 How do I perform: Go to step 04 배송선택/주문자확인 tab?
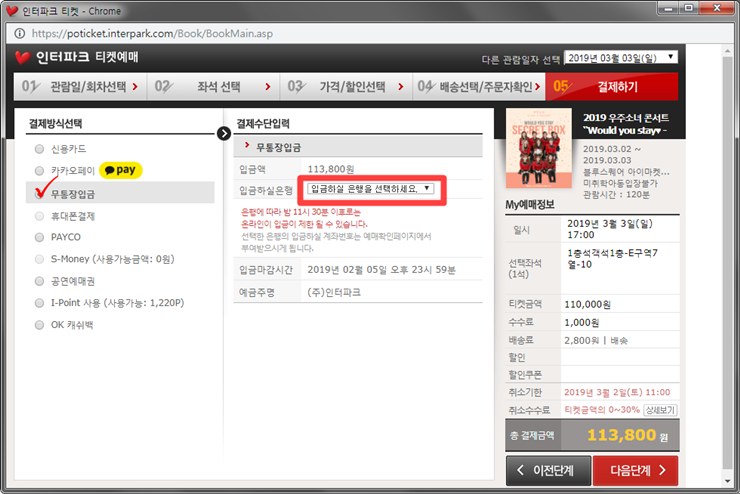coord(479,87)
